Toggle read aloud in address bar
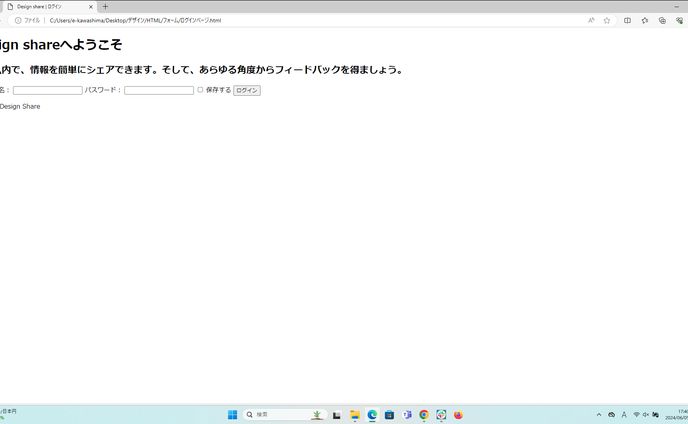688x424 pixels. pyautogui.click(x=591, y=20)
